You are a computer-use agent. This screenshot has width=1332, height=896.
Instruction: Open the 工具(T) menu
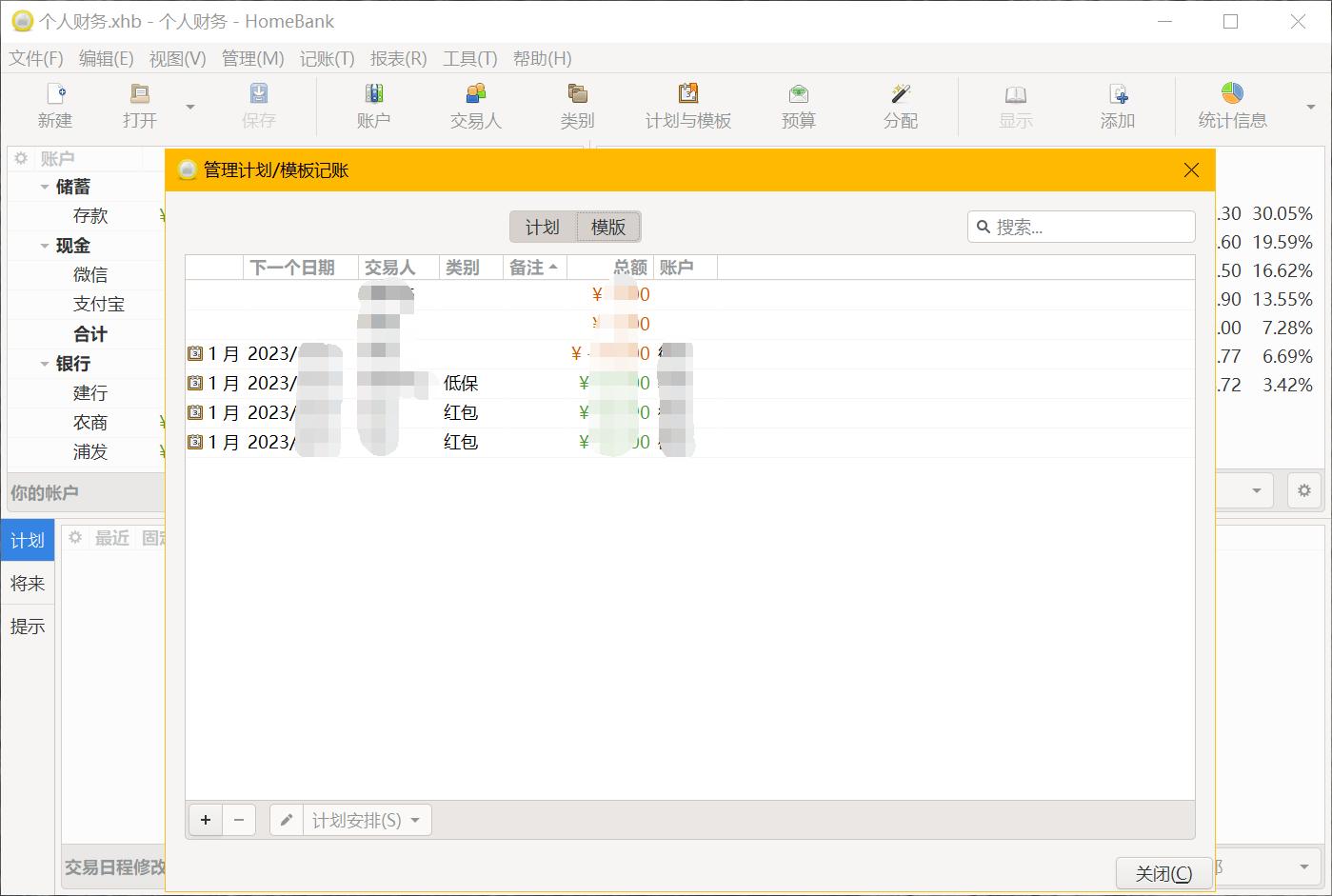469,58
